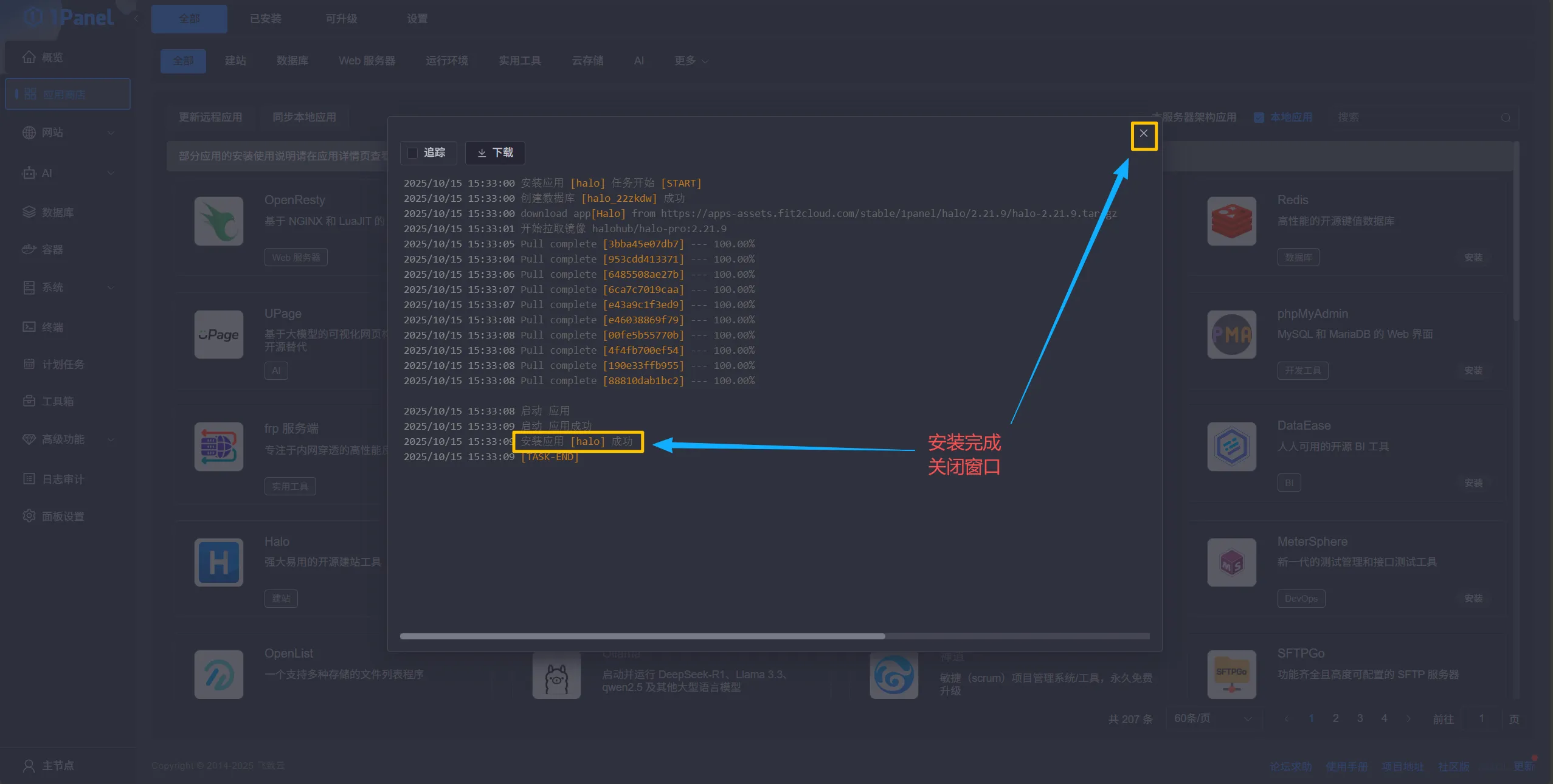Image resolution: width=1553 pixels, height=784 pixels.
Task: Open the Halo app icon
Action: point(219,562)
